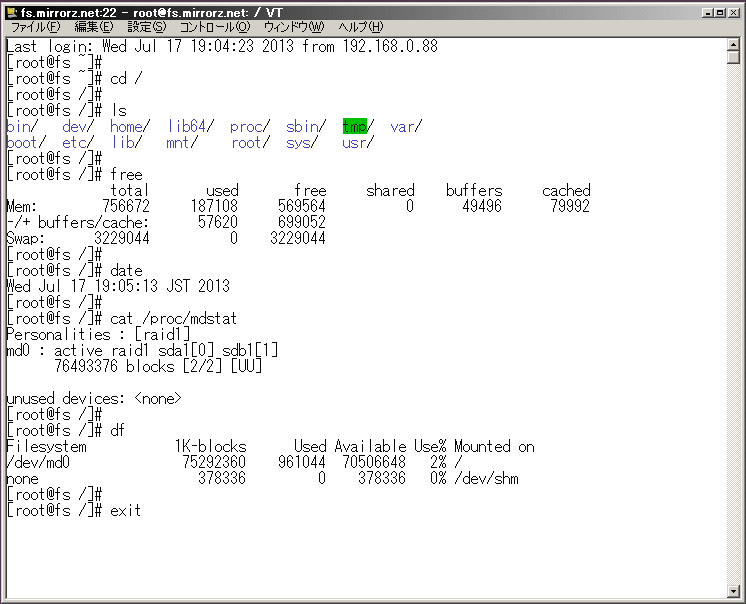
Task: Open the 設定(S) menu
Action: pyautogui.click(x=146, y=27)
